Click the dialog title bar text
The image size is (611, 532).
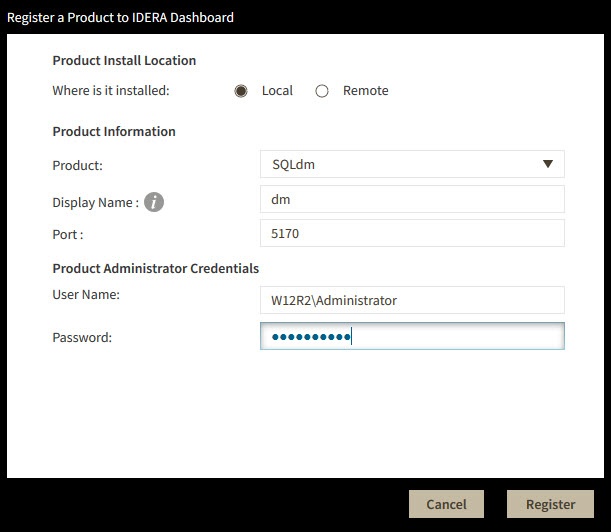coord(121,17)
